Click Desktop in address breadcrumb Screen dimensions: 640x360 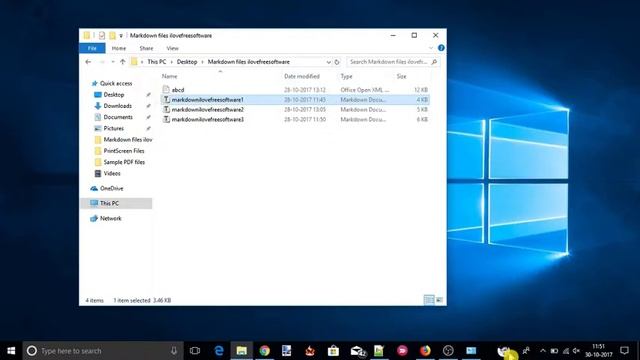(187, 62)
